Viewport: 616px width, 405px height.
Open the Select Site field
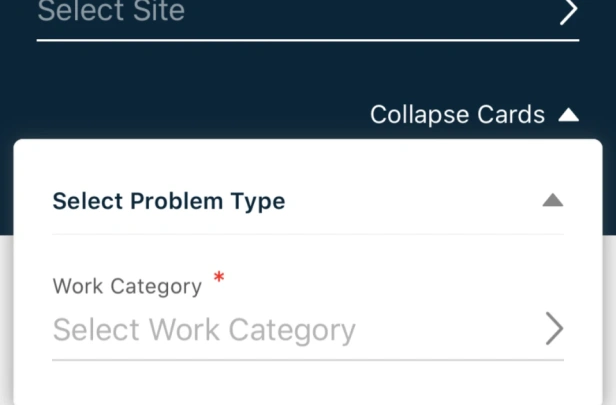[308, 16]
